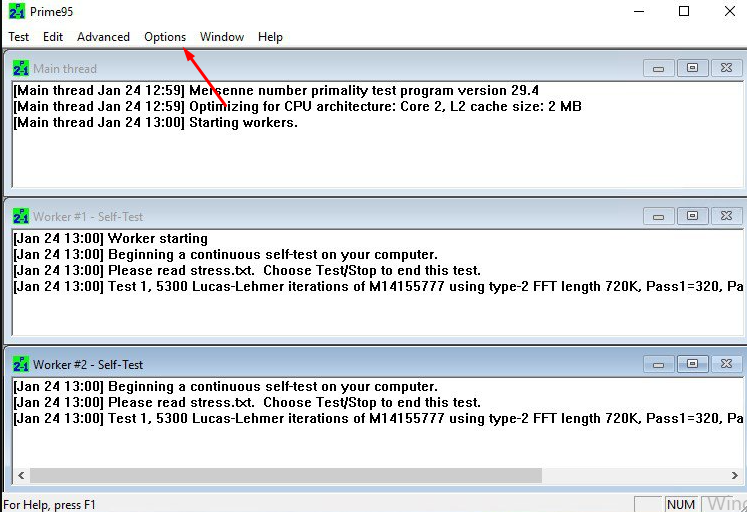Close the Worker #1 Self-Test window

click(x=726, y=217)
